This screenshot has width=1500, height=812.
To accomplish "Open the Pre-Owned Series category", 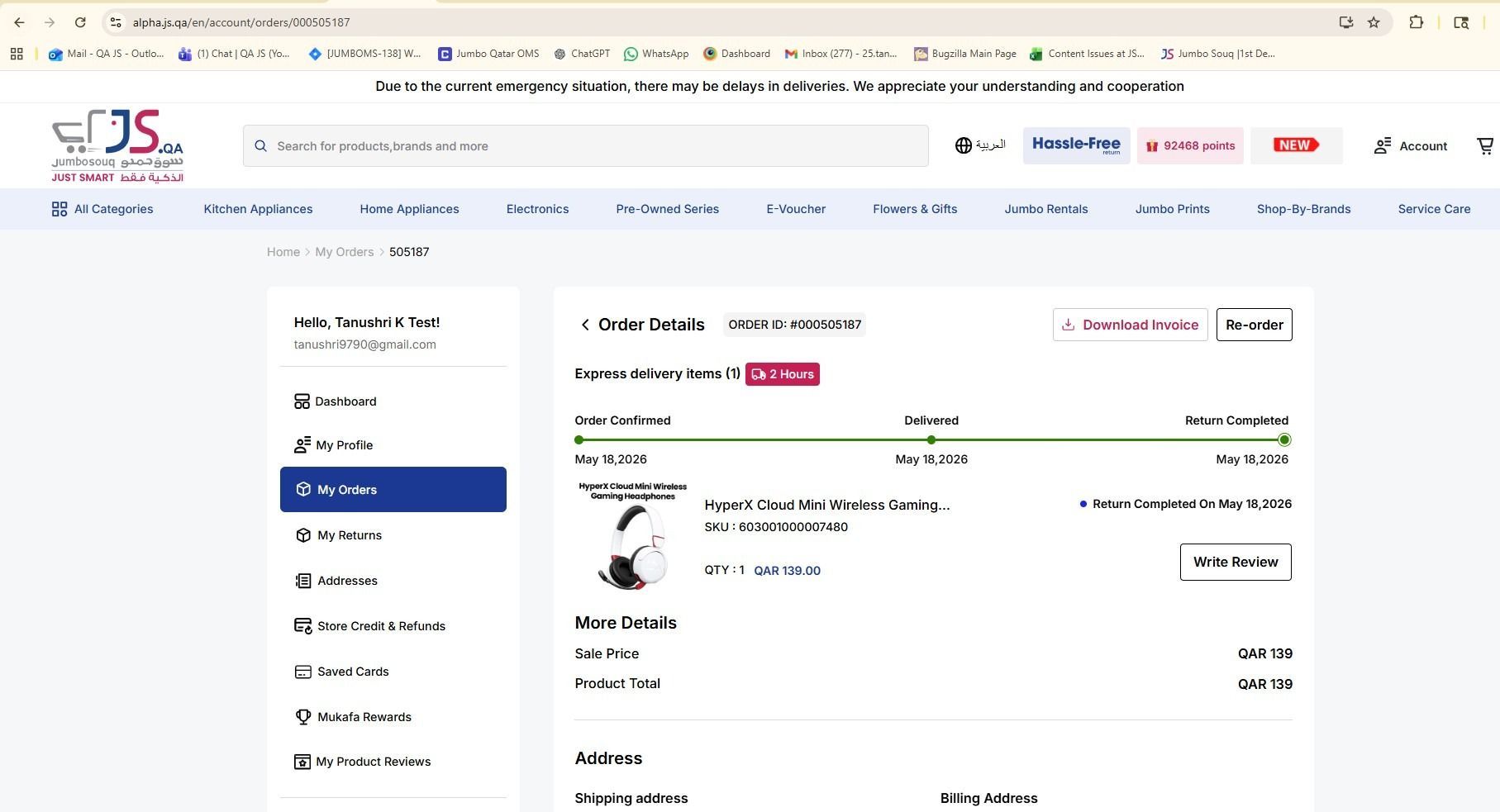I will pyautogui.click(x=667, y=209).
